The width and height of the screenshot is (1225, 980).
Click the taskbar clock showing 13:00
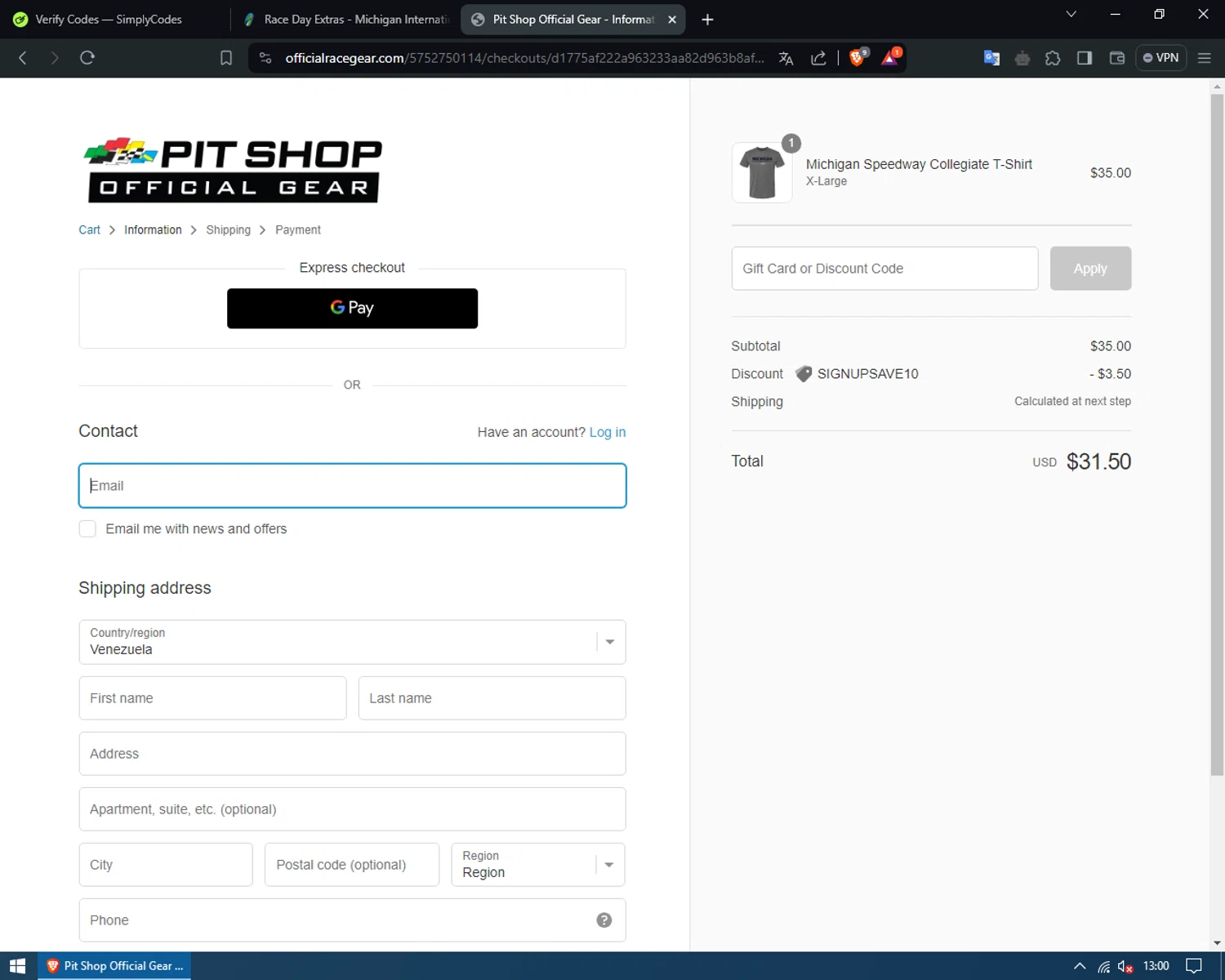(x=1156, y=966)
